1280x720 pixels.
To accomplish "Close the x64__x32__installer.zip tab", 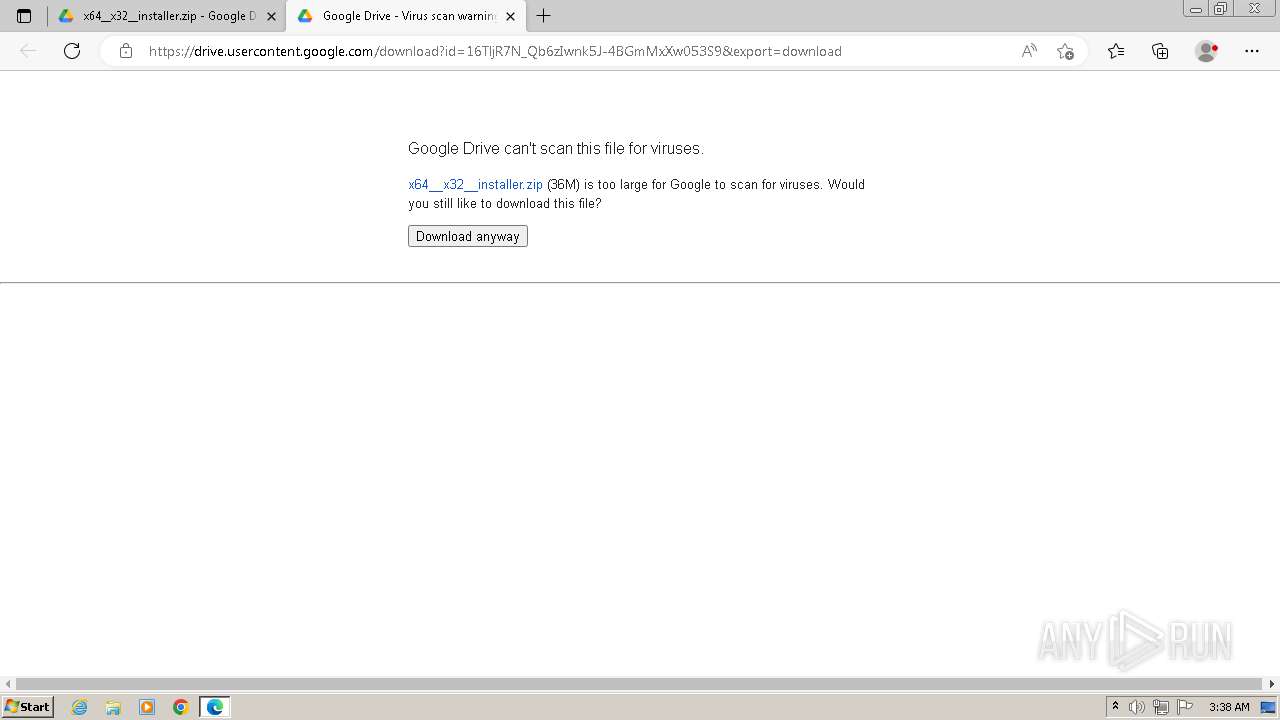I will pyautogui.click(x=271, y=16).
